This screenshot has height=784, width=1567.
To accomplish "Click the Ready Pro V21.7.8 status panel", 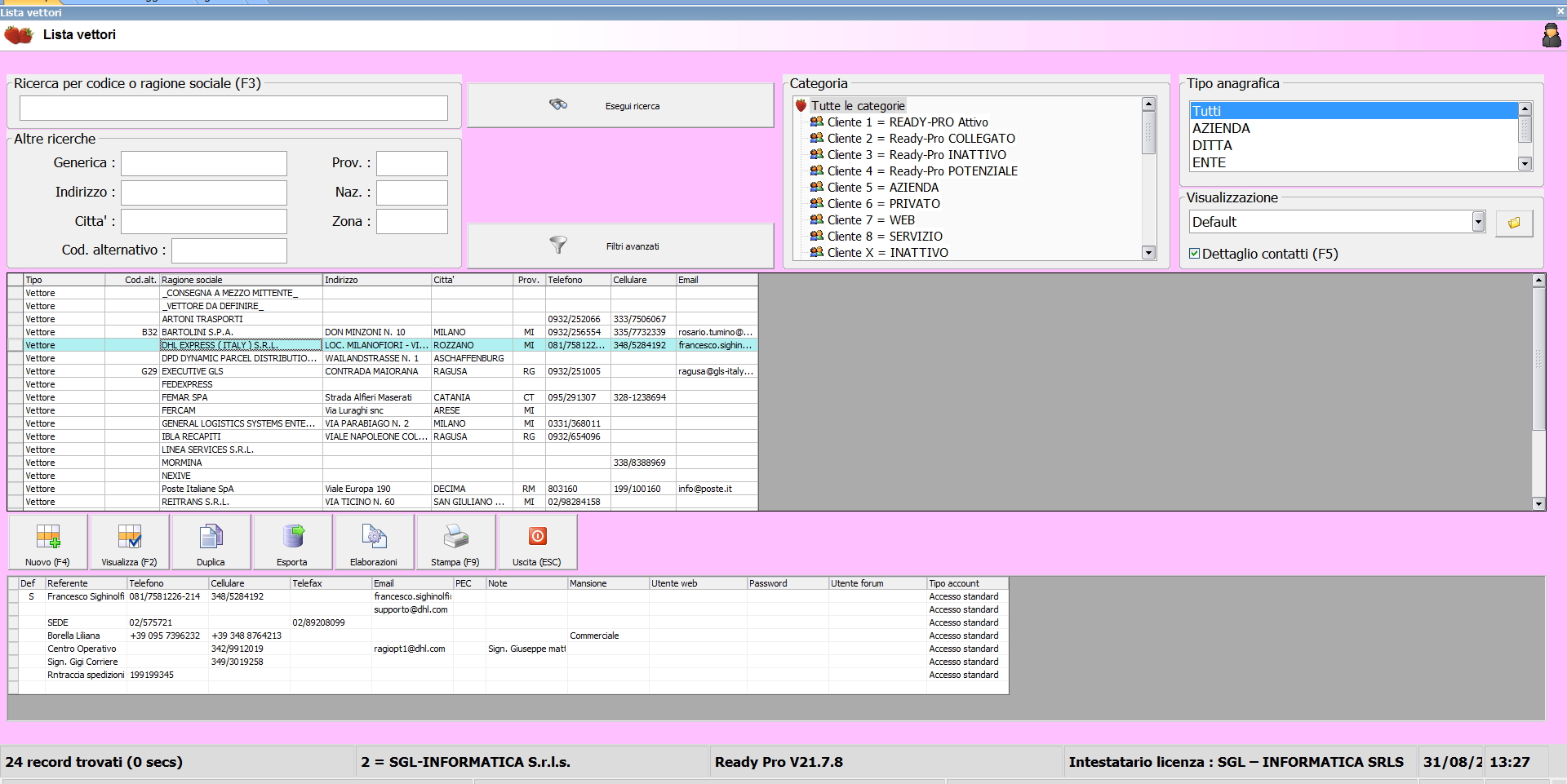I will pos(886,762).
